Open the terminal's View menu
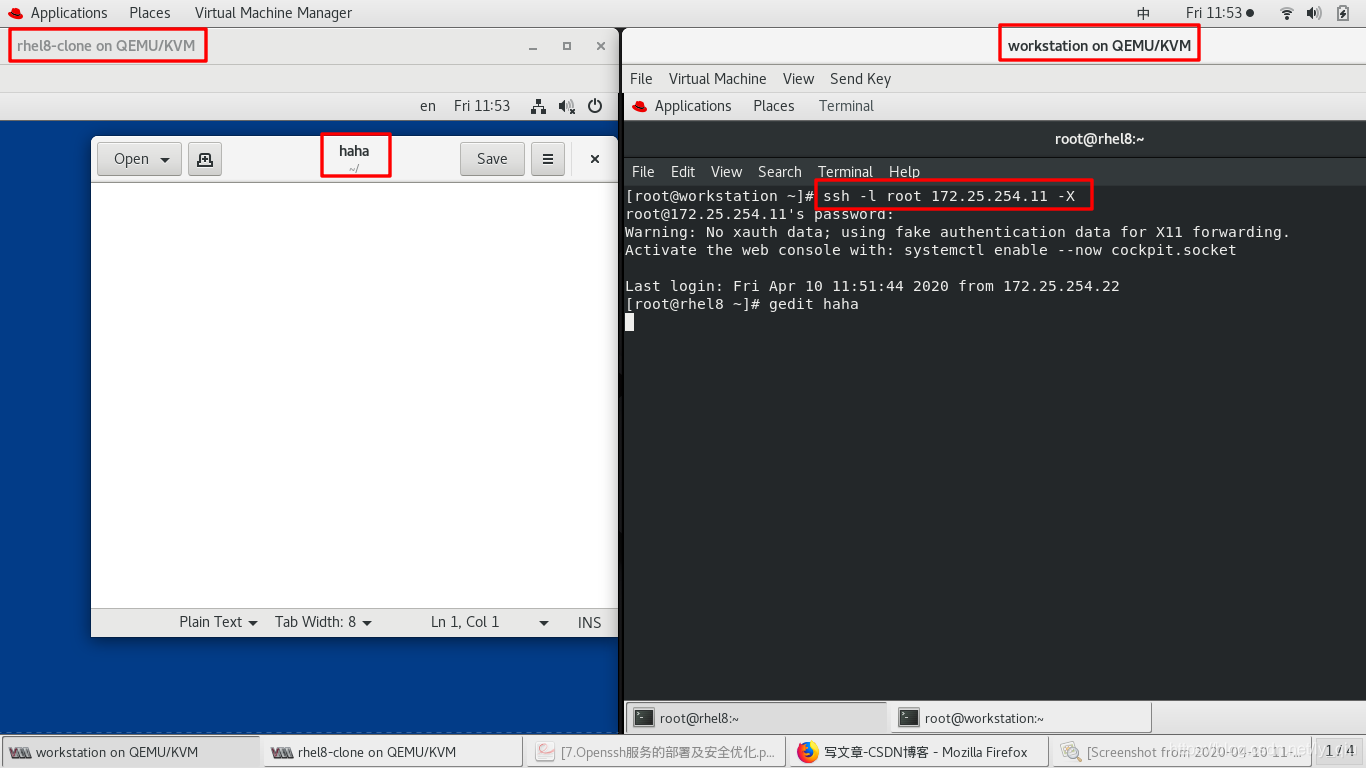Viewport: 1366px width, 768px height. (726, 172)
